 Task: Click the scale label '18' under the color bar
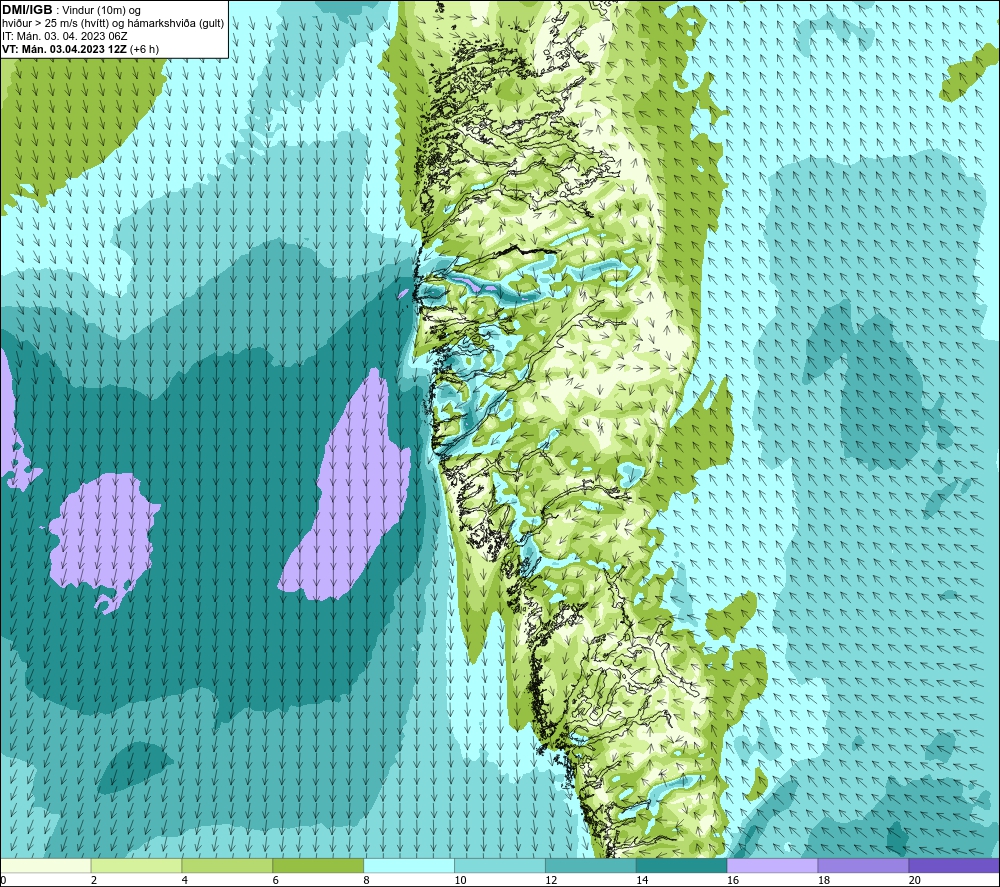(x=823, y=881)
